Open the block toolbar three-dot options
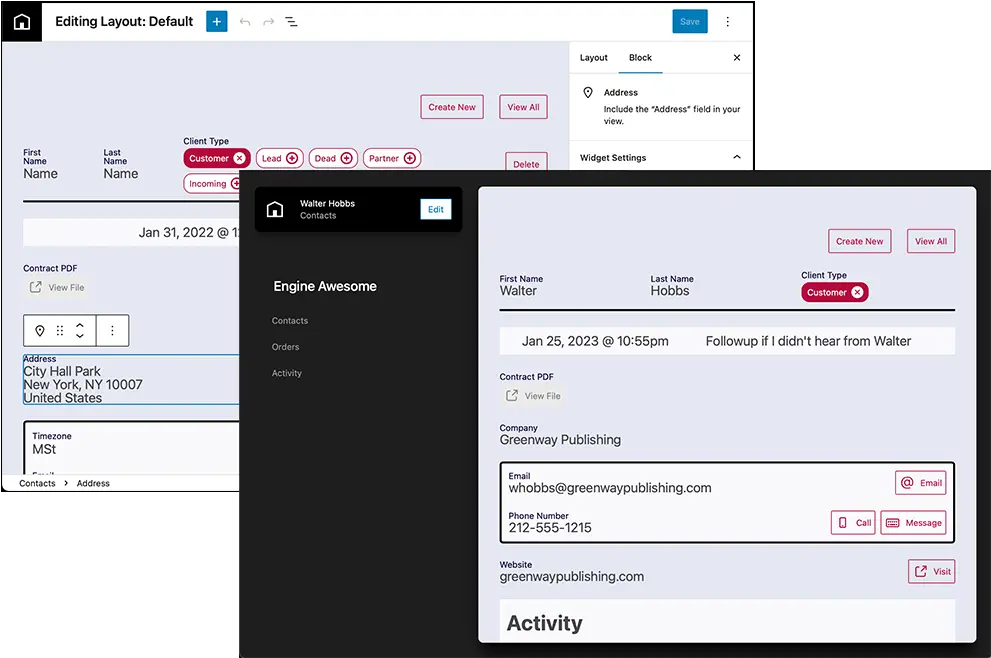This screenshot has width=991, height=658. (112, 330)
